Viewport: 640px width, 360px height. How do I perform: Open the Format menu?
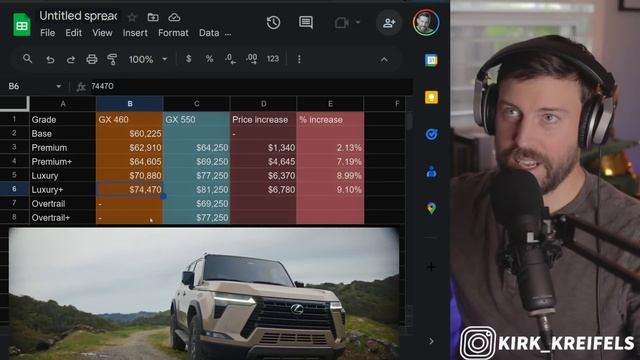[x=173, y=33]
